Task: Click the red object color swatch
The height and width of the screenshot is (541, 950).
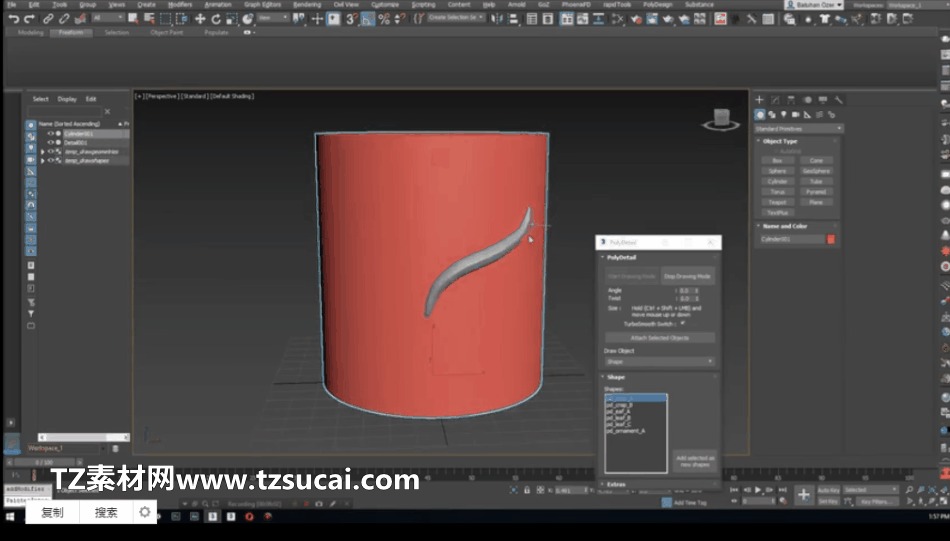Action: pos(830,240)
